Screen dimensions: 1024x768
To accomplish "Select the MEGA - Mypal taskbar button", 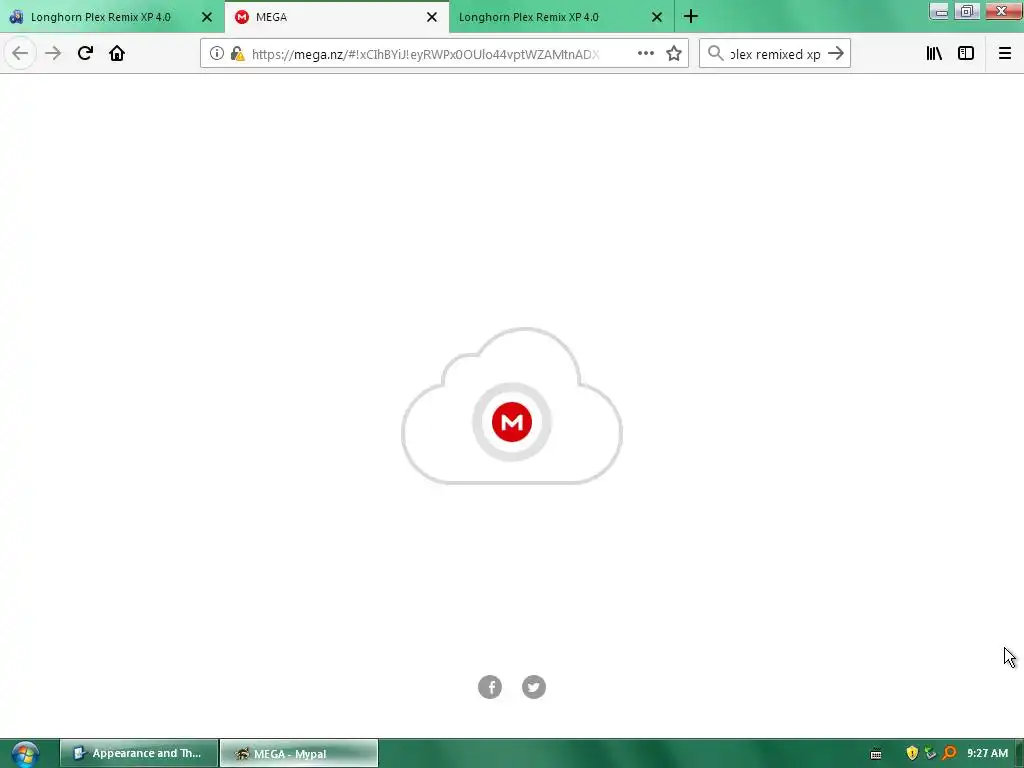I will [298, 753].
